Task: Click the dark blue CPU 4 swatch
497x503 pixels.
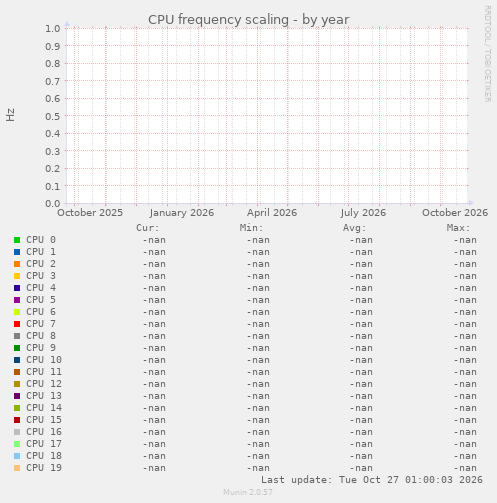Action: [x=17, y=288]
